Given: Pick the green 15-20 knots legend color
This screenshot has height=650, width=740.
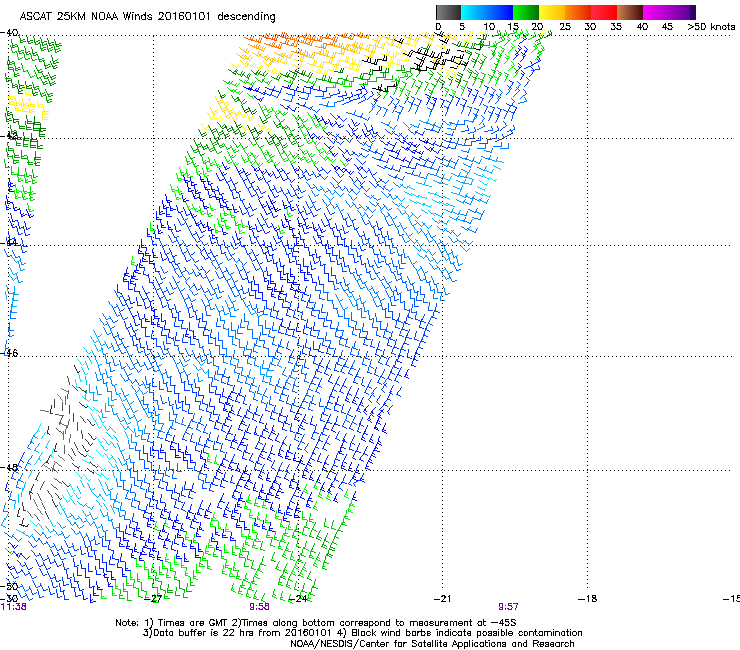Looking at the screenshot, I should [x=526, y=12].
